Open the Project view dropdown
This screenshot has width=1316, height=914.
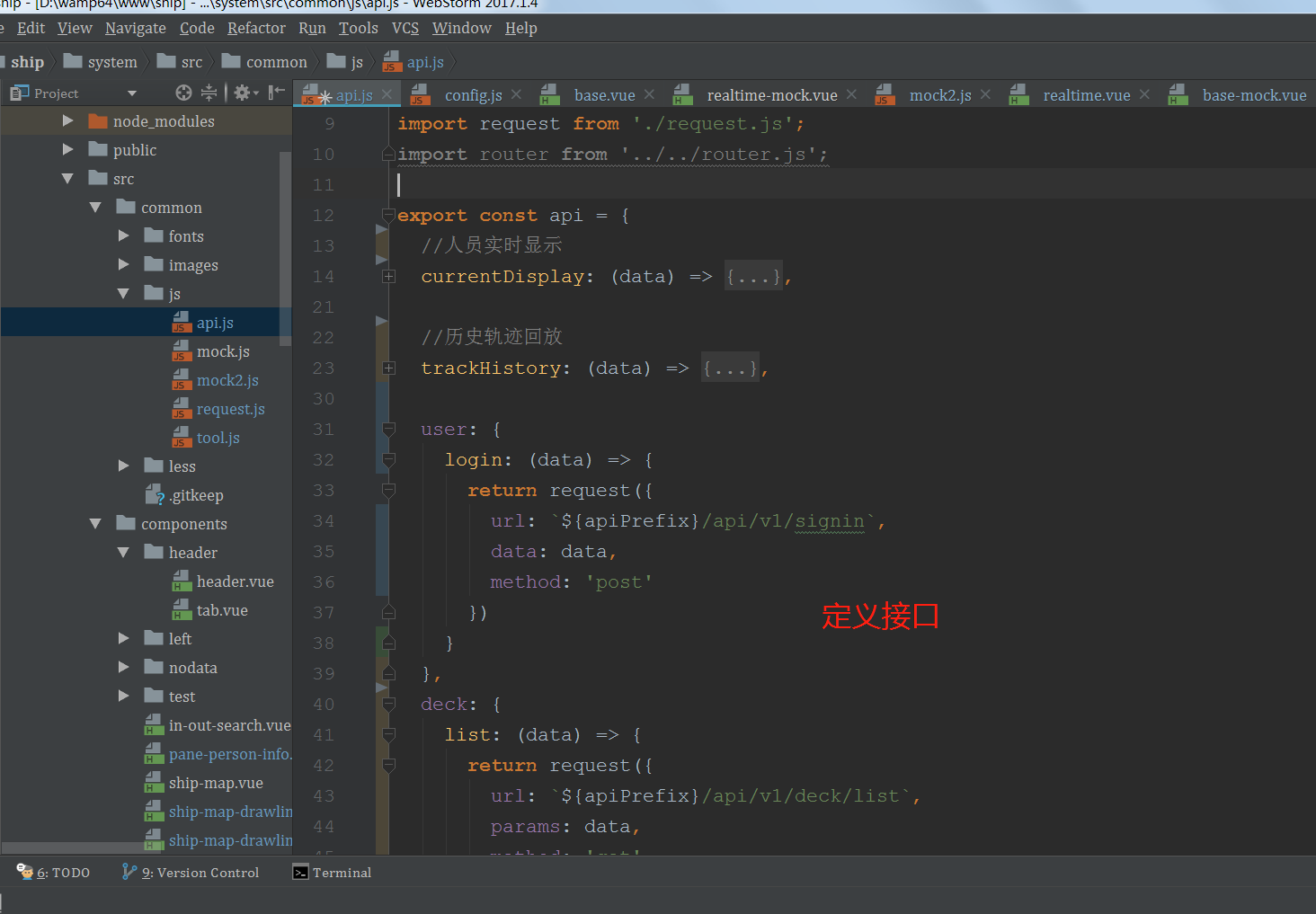pos(132,93)
